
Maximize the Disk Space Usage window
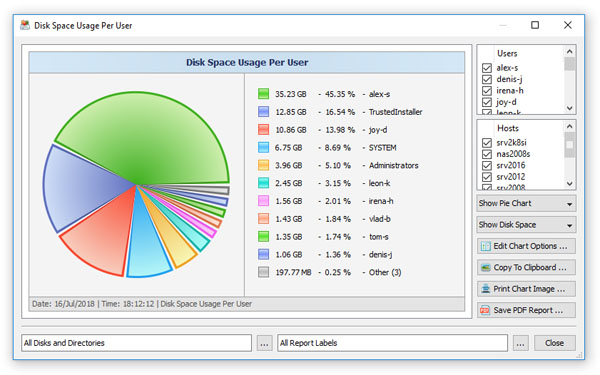pos(535,25)
